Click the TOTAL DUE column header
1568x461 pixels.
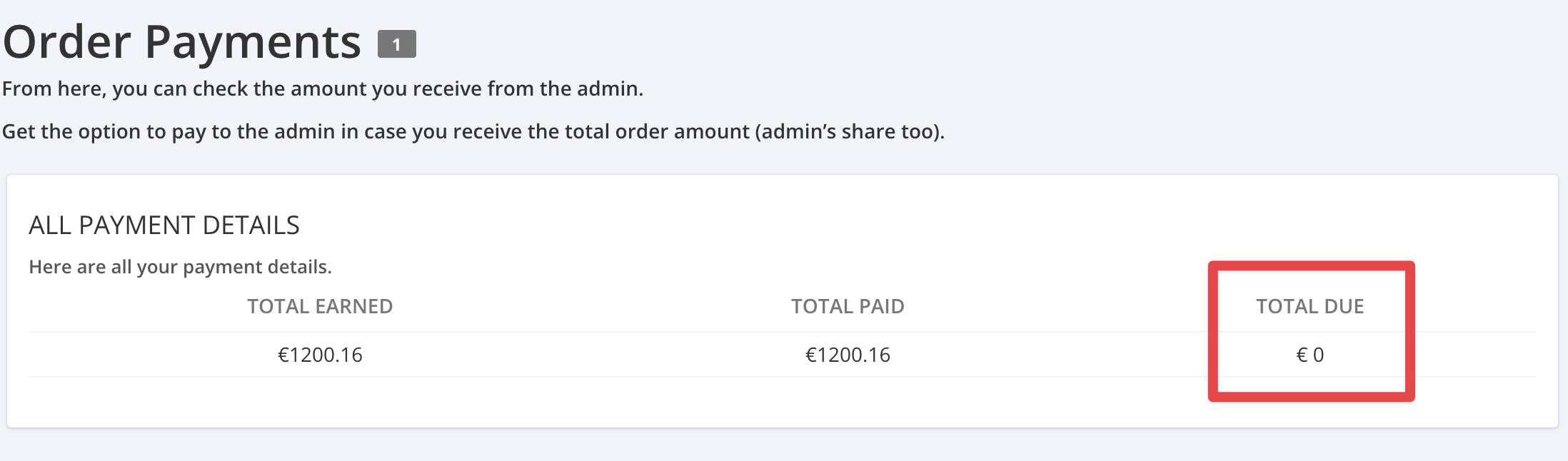pos(1310,306)
